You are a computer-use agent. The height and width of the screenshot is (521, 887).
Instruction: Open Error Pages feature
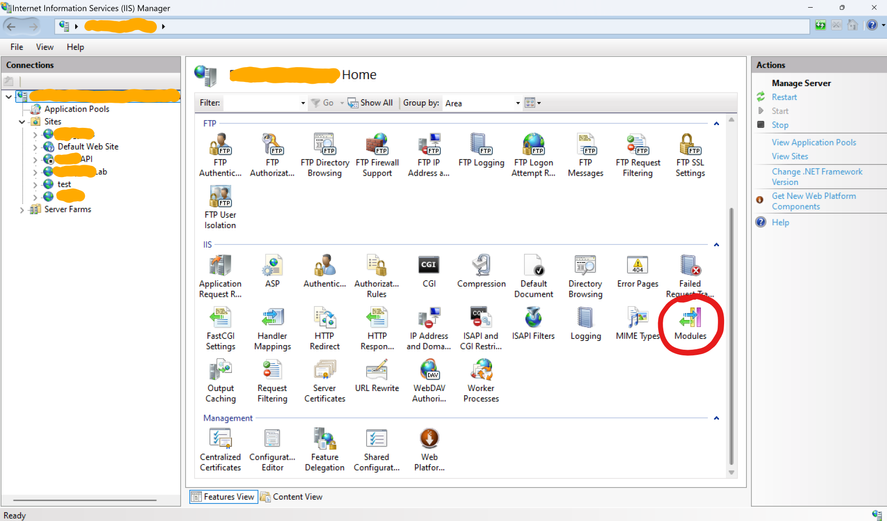pos(638,271)
